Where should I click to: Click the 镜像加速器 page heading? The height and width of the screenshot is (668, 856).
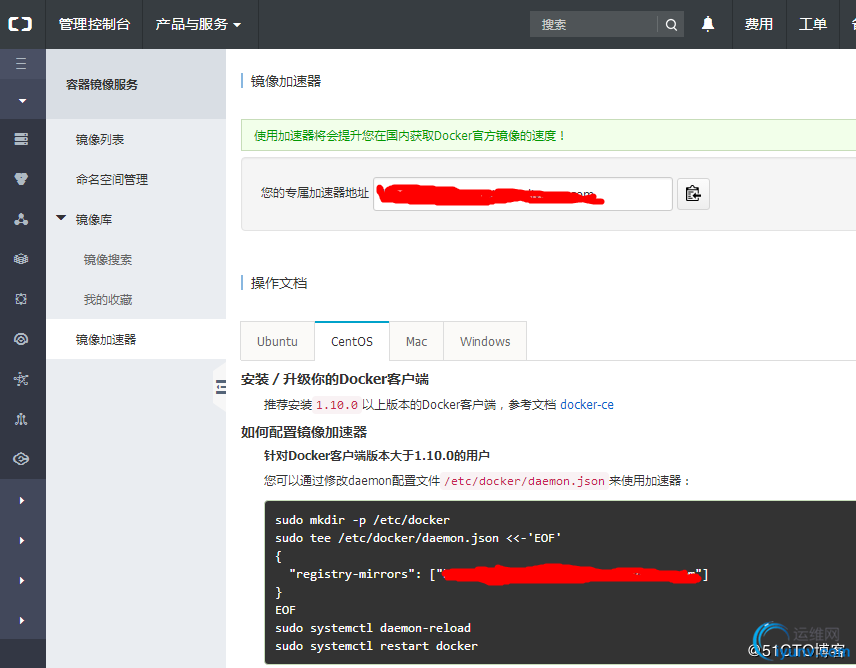(286, 81)
